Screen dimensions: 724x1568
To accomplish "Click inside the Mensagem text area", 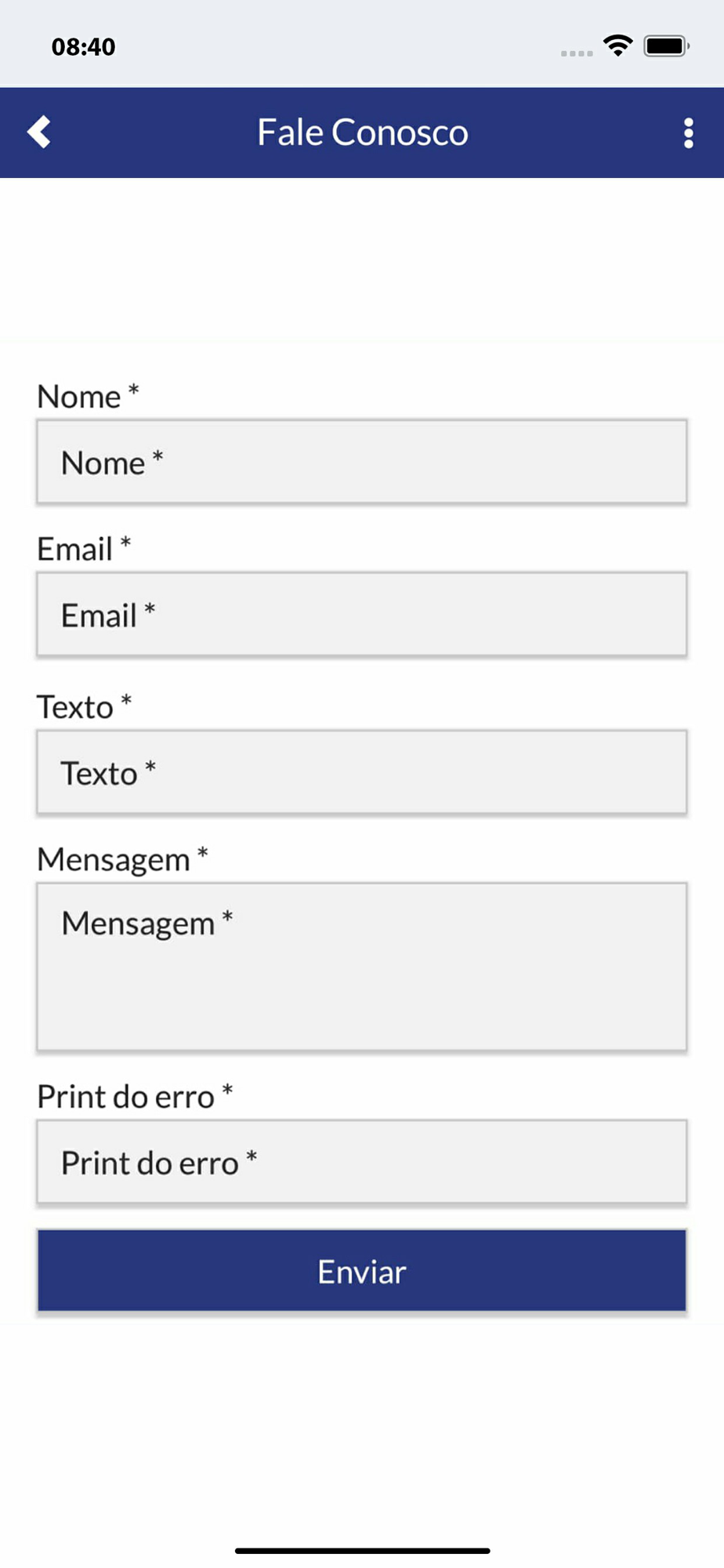I will click(362, 967).
